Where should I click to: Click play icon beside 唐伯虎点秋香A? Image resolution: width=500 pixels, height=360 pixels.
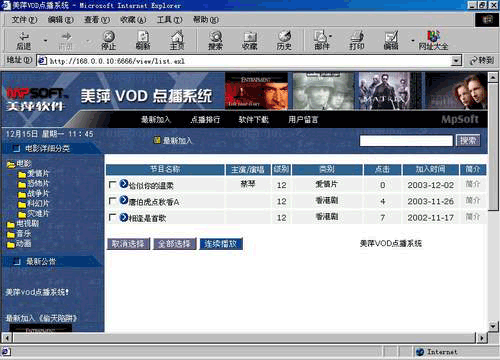click(124, 200)
